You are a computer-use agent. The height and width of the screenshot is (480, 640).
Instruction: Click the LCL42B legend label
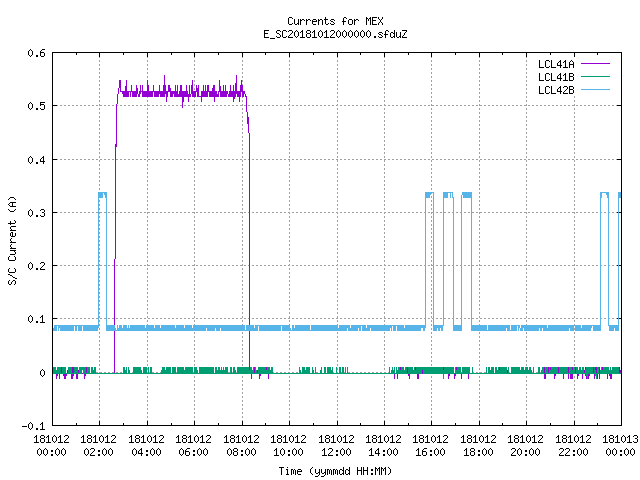point(556,90)
